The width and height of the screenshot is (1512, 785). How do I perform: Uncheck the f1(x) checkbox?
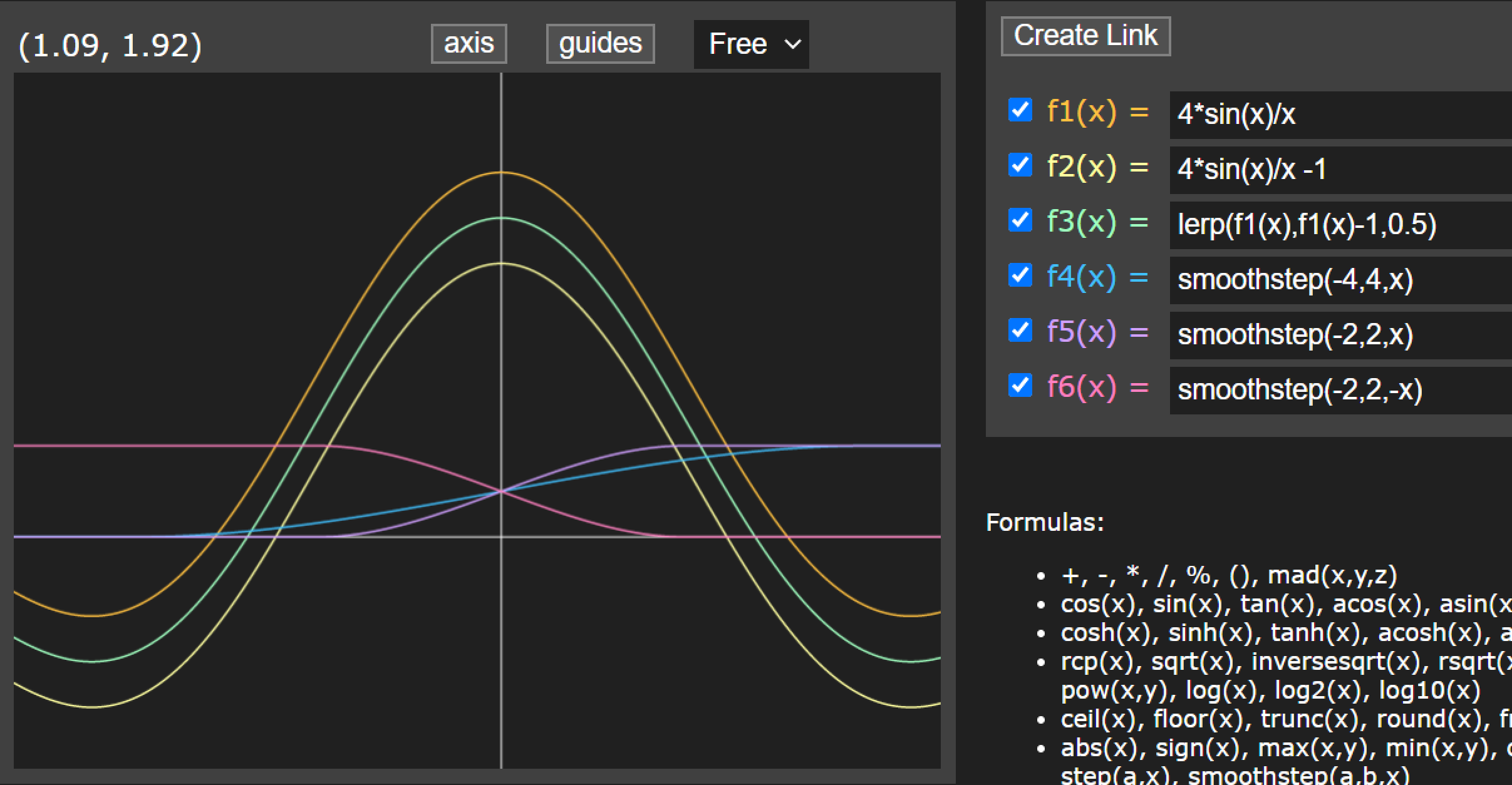1020,110
